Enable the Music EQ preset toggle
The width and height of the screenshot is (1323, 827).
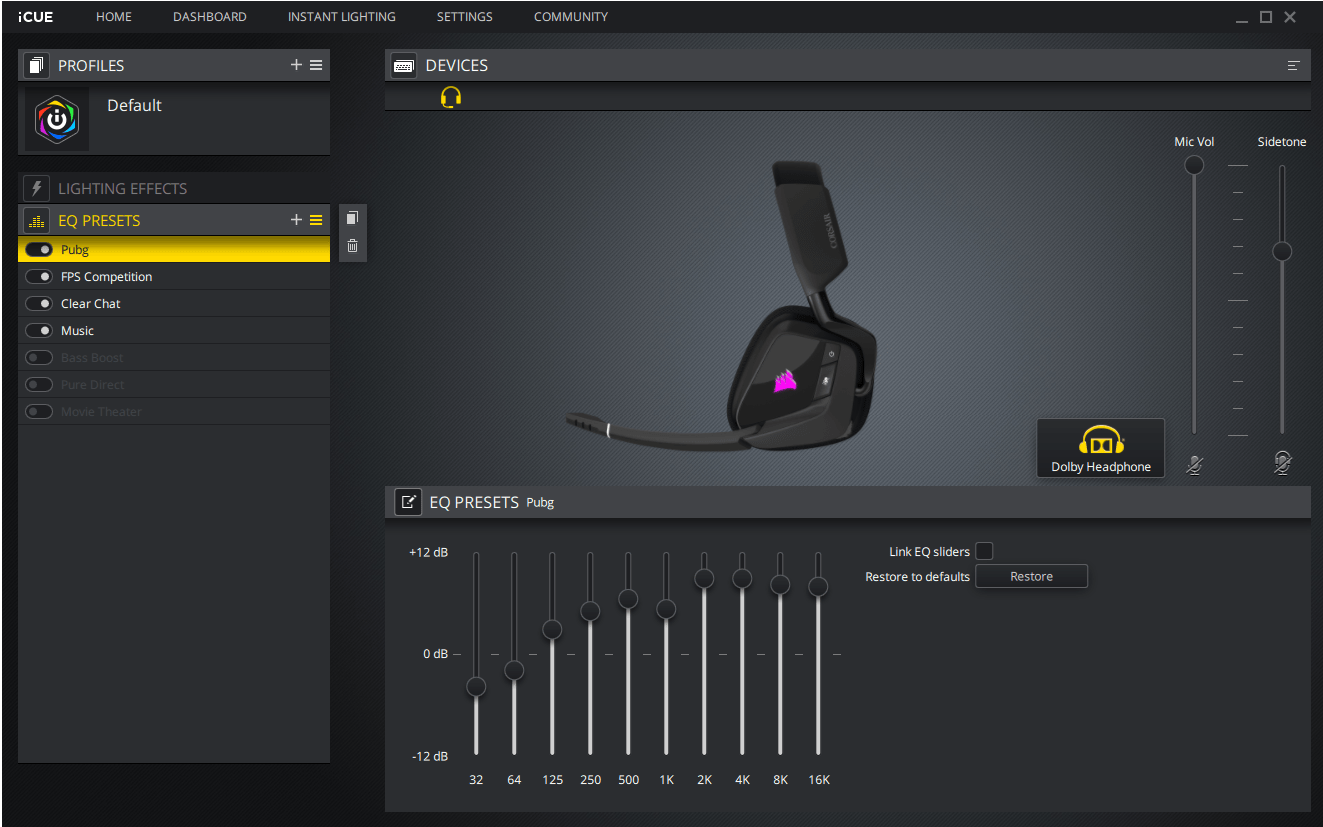tap(39, 330)
